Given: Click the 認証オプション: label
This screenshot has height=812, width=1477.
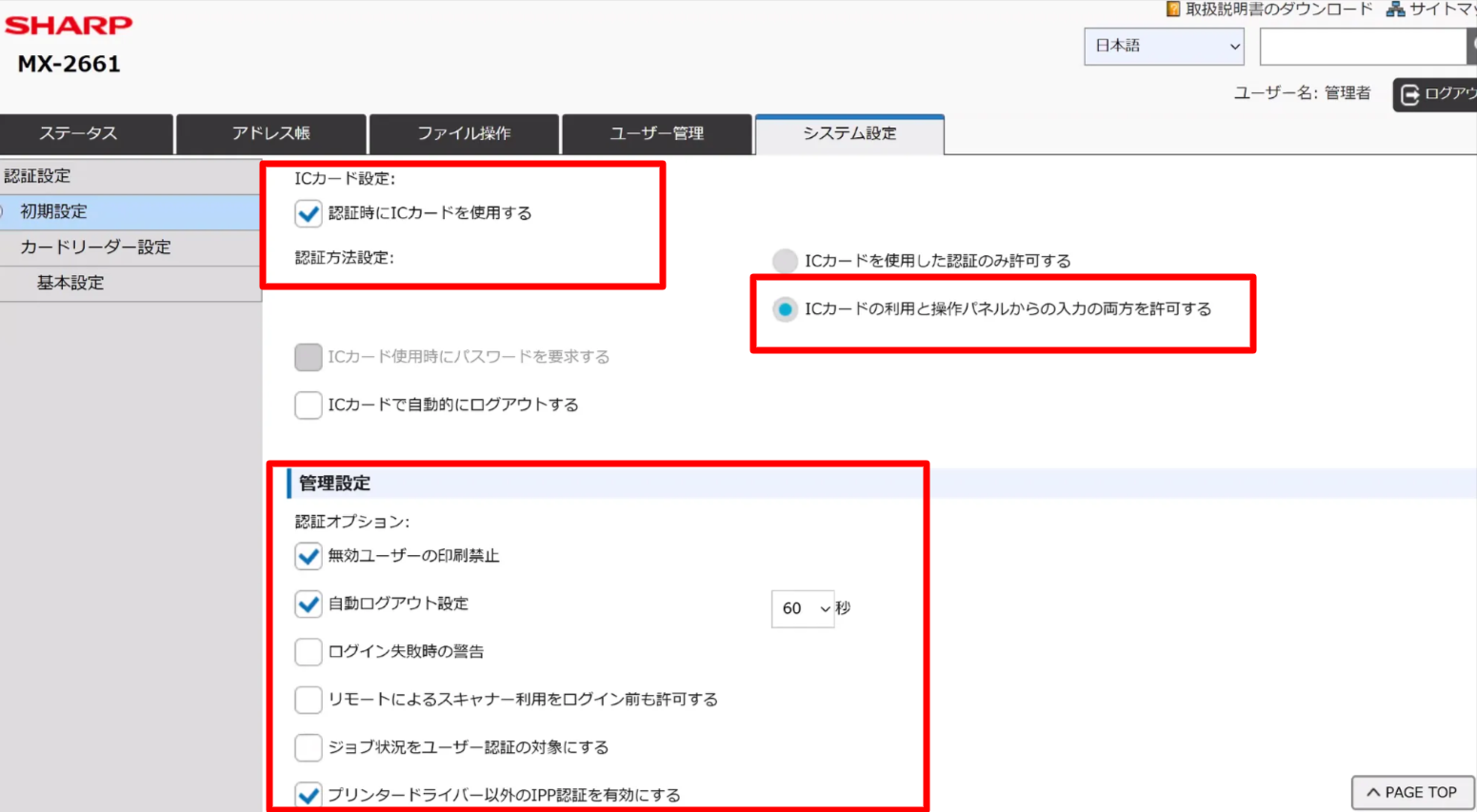Looking at the screenshot, I should (x=351, y=522).
